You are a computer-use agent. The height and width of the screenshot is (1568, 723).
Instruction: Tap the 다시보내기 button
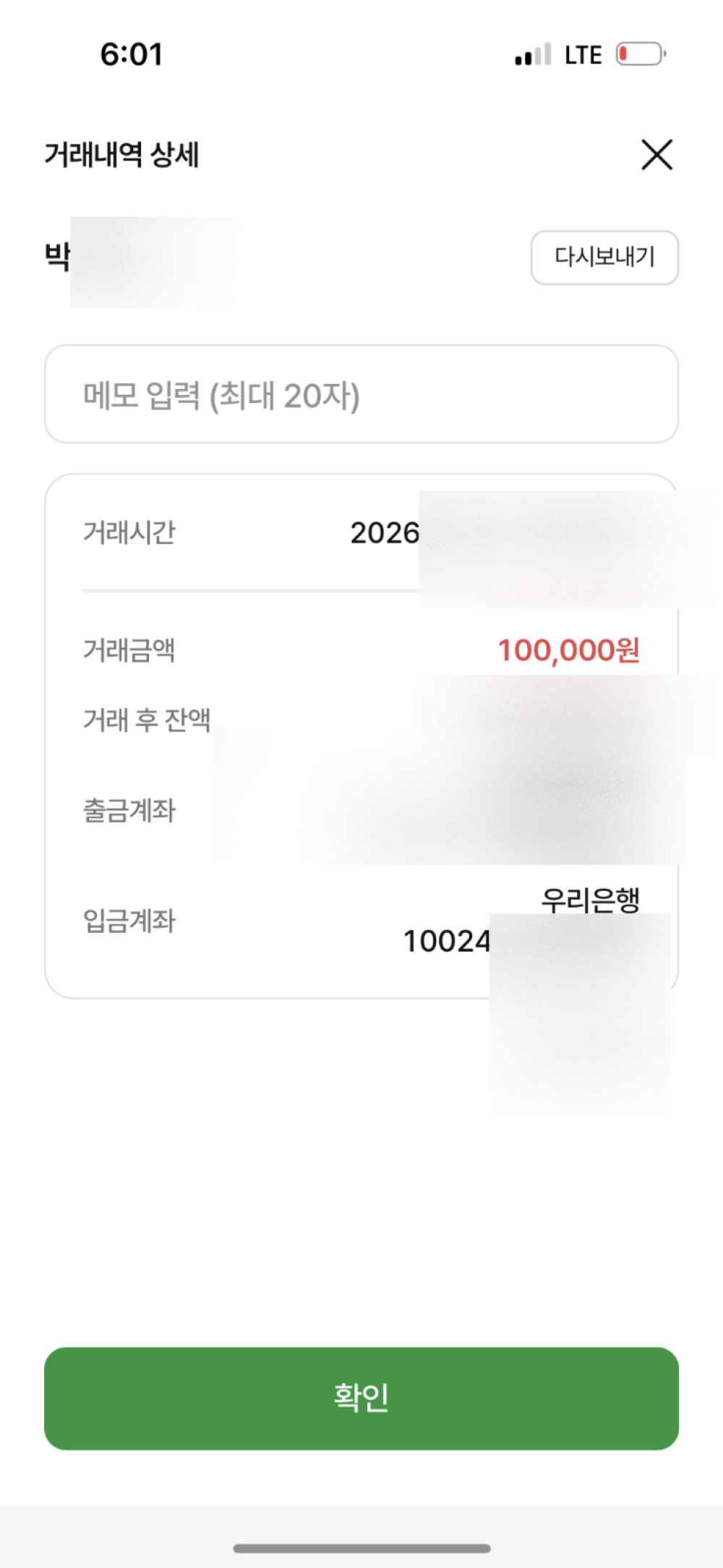coord(604,257)
